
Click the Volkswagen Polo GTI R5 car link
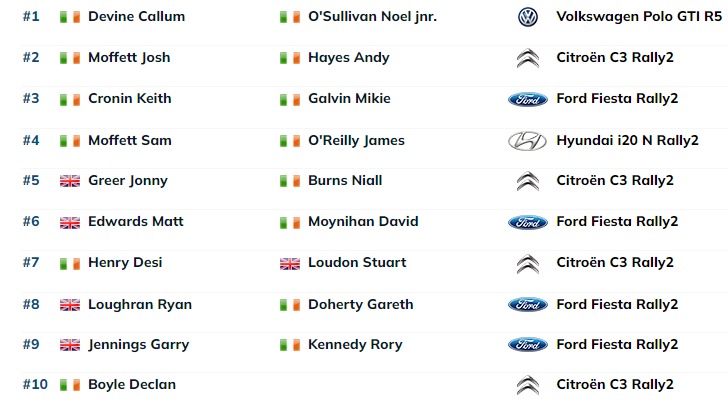(x=639, y=17)
